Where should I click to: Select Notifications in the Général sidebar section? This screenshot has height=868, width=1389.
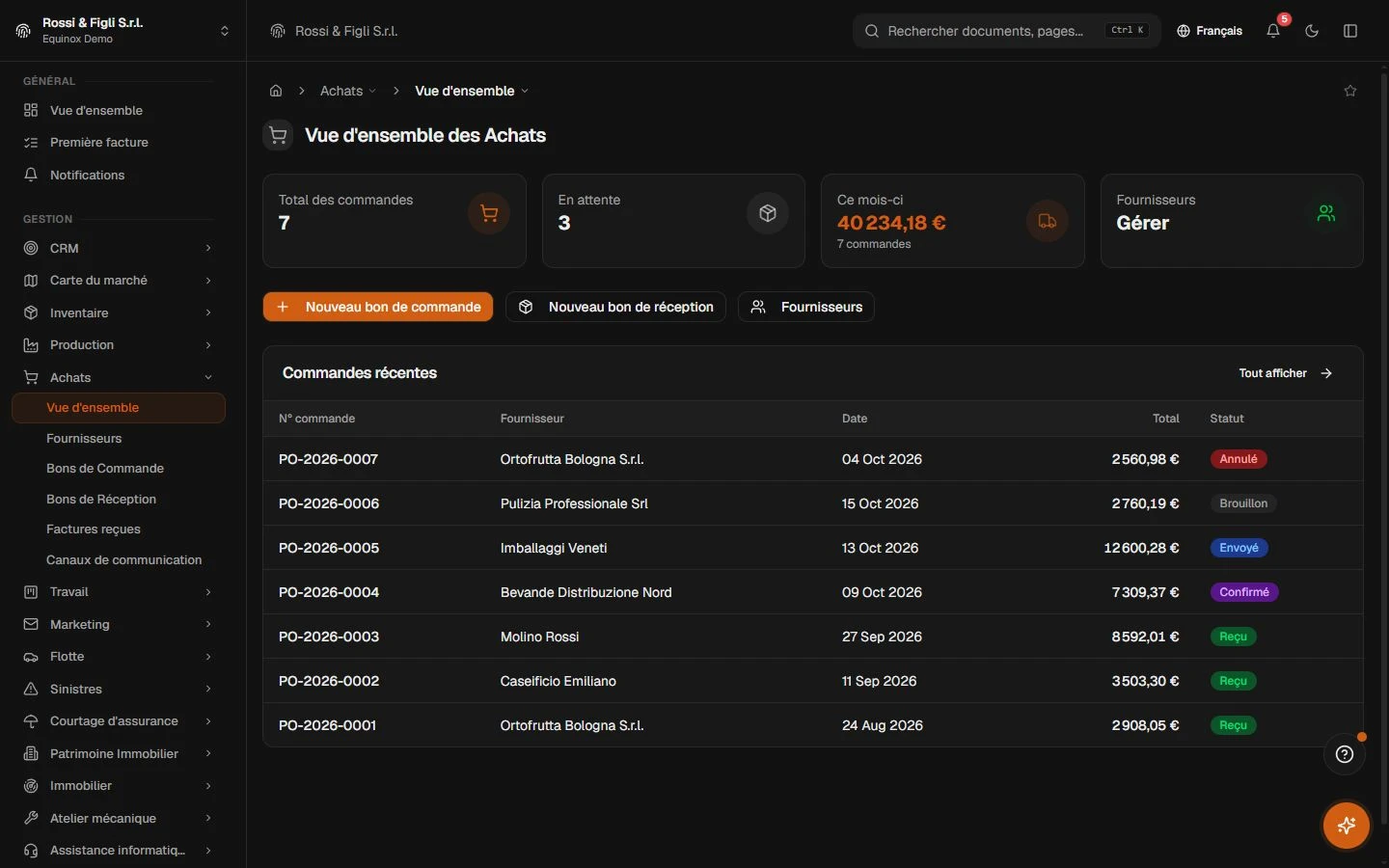click(x=118, y=175)
